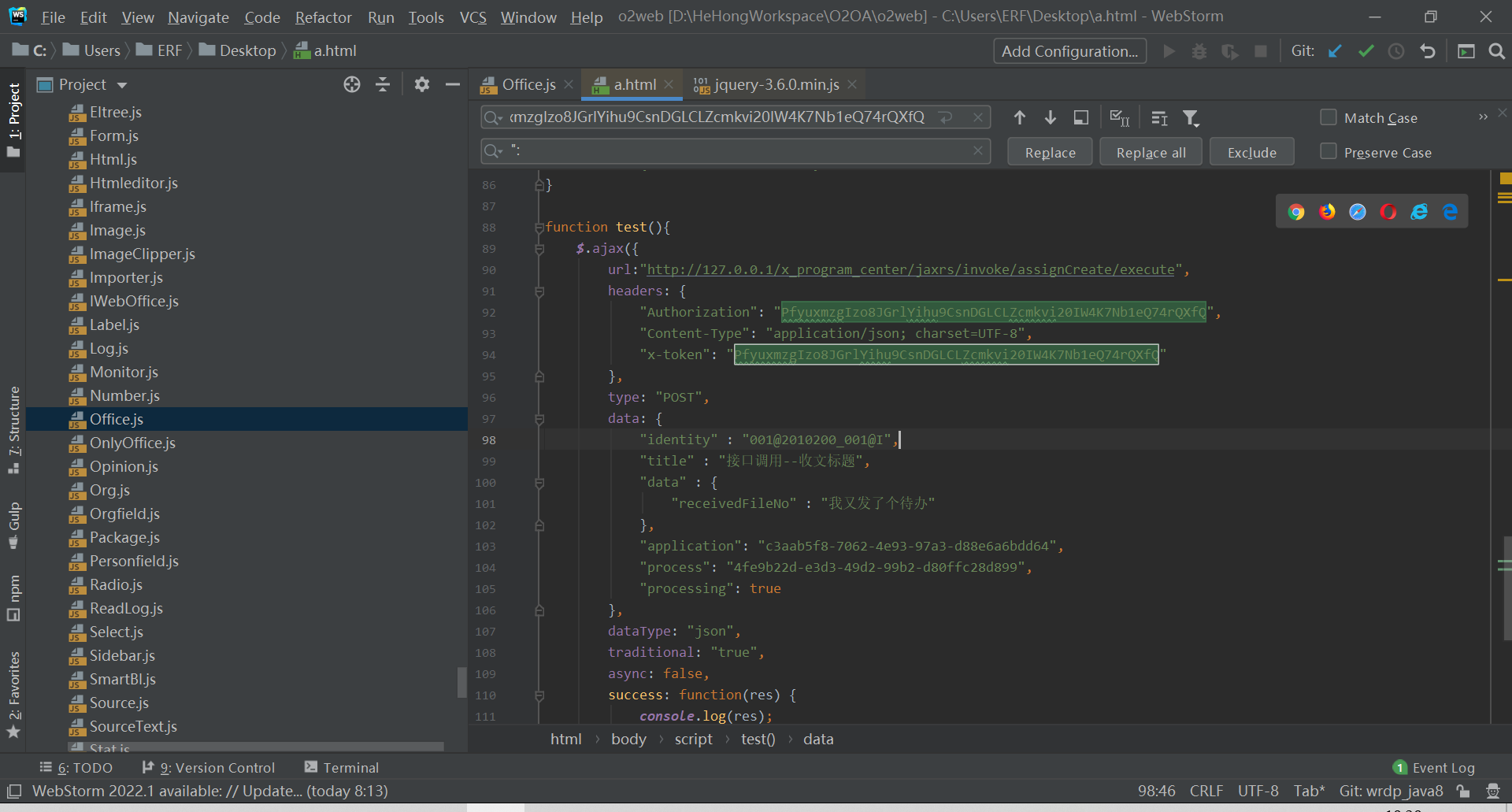This screenshot has width=1512, height=812.
Task: Open project panel settings gear
Action: pos(422,84)
